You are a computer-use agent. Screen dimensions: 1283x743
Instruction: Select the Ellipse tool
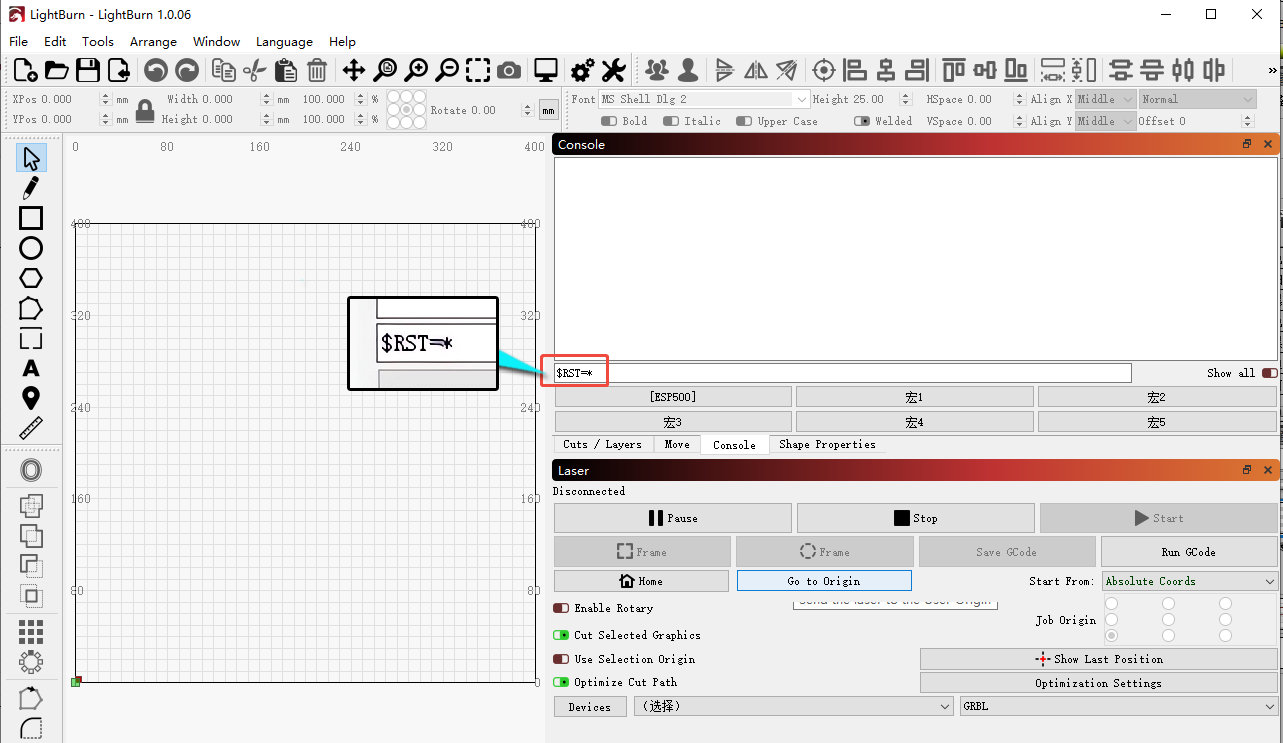(31, 248)
